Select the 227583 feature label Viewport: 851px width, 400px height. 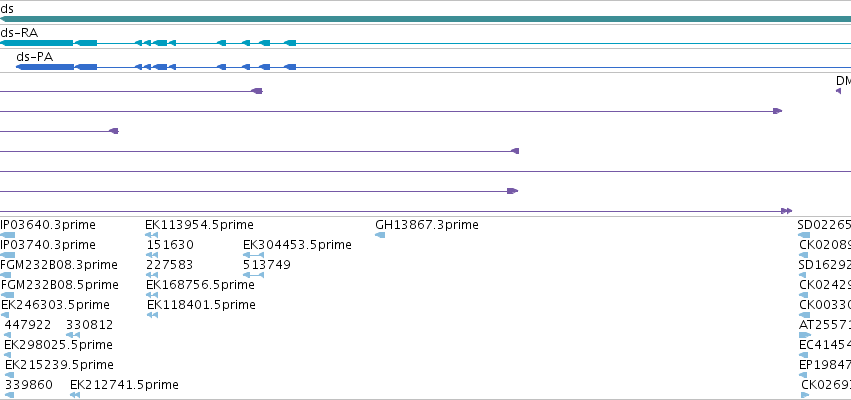click(x=169, y=265)
